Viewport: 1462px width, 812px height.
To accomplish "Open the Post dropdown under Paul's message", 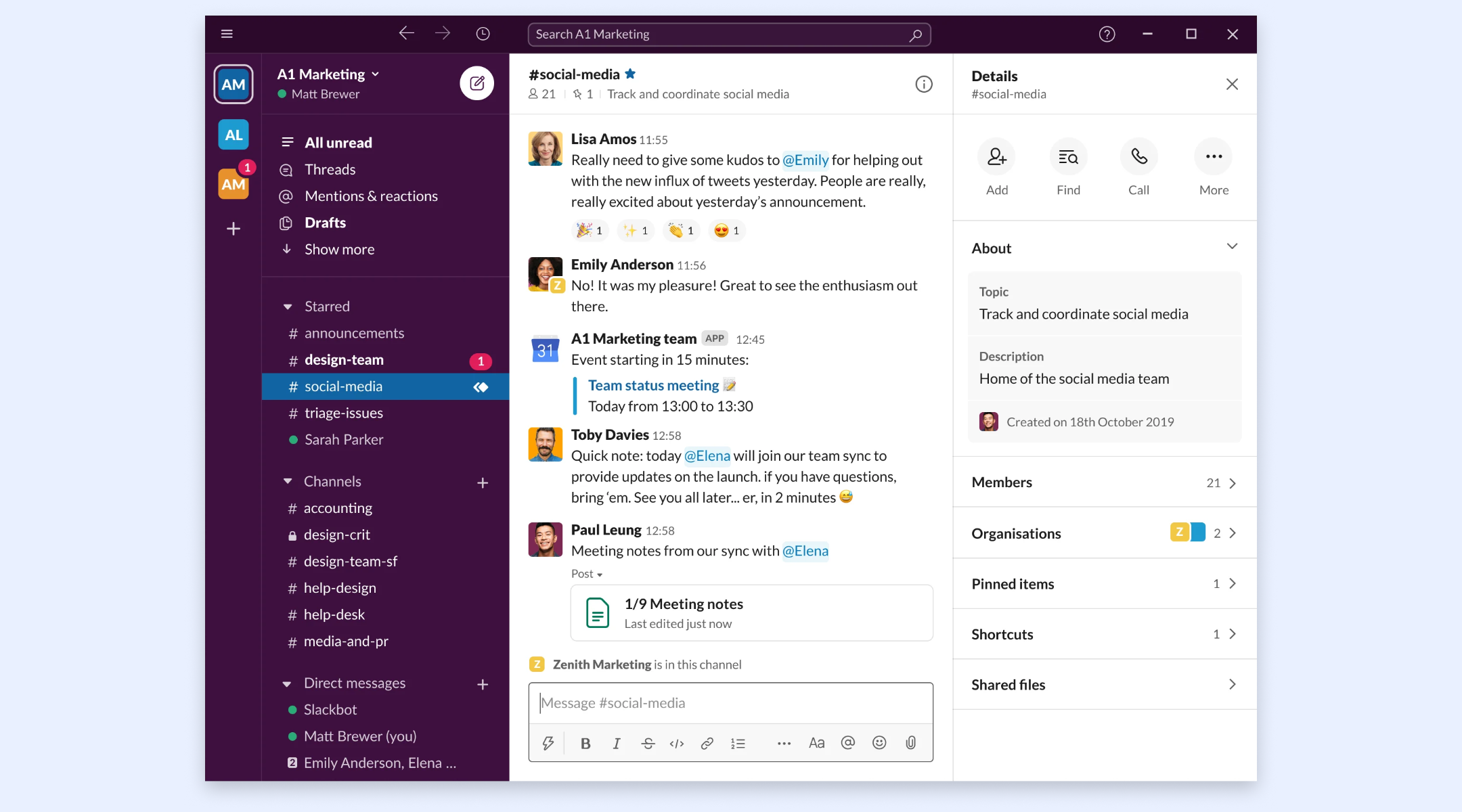I will (x=587, y=574).
